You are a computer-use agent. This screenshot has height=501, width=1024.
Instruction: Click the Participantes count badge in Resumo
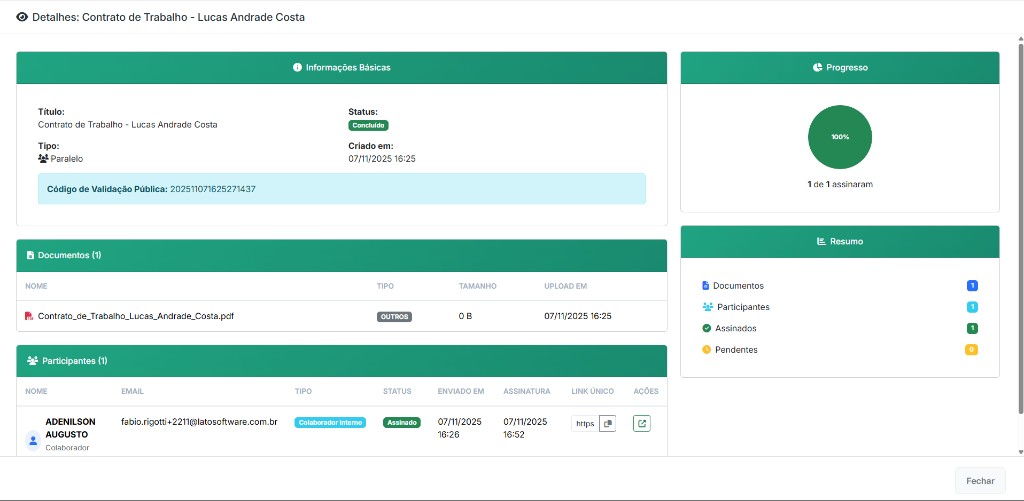pos(972,307)
